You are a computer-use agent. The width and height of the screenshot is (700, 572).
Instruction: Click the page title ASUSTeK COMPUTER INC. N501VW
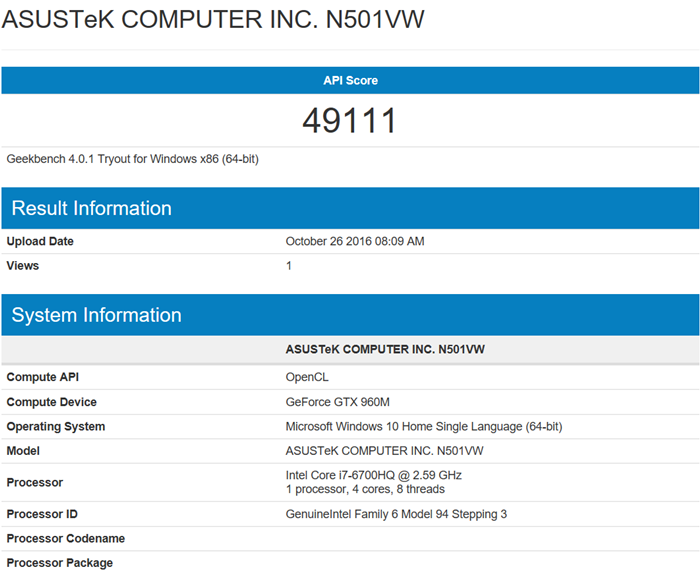click(213, 19)
